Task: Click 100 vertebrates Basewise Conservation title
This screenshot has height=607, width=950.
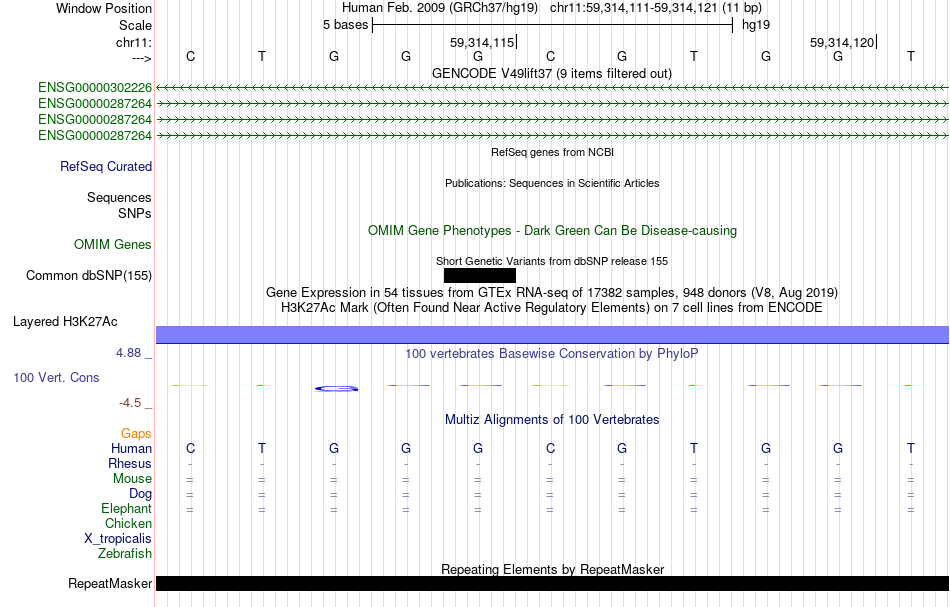Action: [552, 354]
